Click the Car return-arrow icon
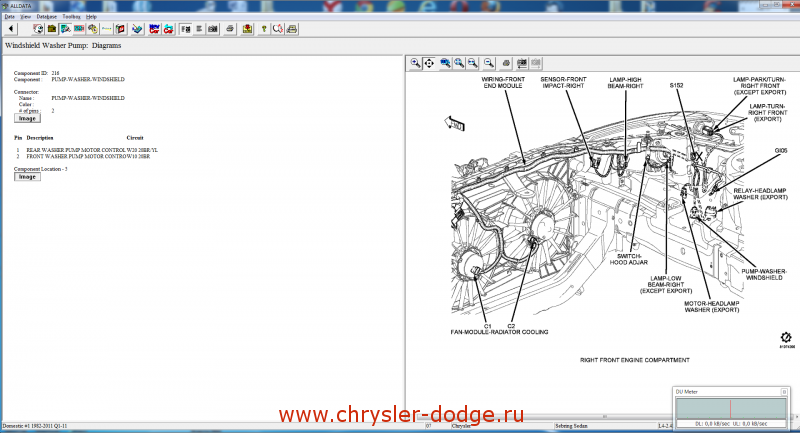Screen dimensions: 800x433 click(168, 29)
